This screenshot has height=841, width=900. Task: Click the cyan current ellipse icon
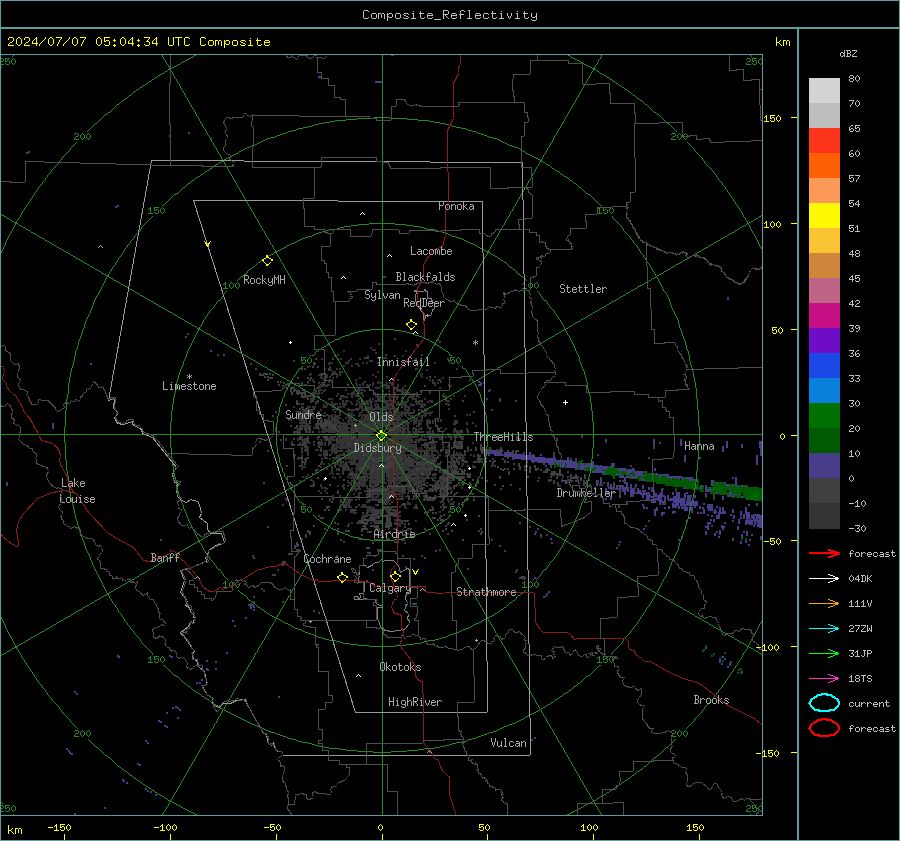click(824, 703)
